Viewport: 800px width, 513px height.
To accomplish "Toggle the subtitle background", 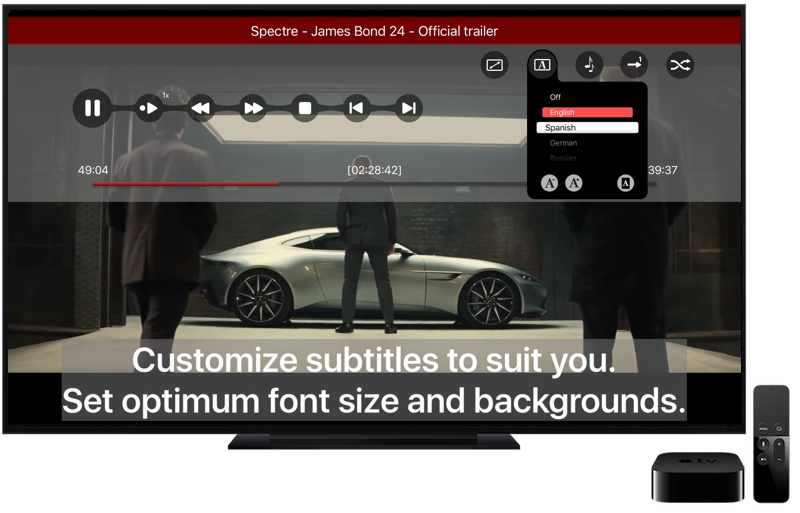I will tap(625, 183).
